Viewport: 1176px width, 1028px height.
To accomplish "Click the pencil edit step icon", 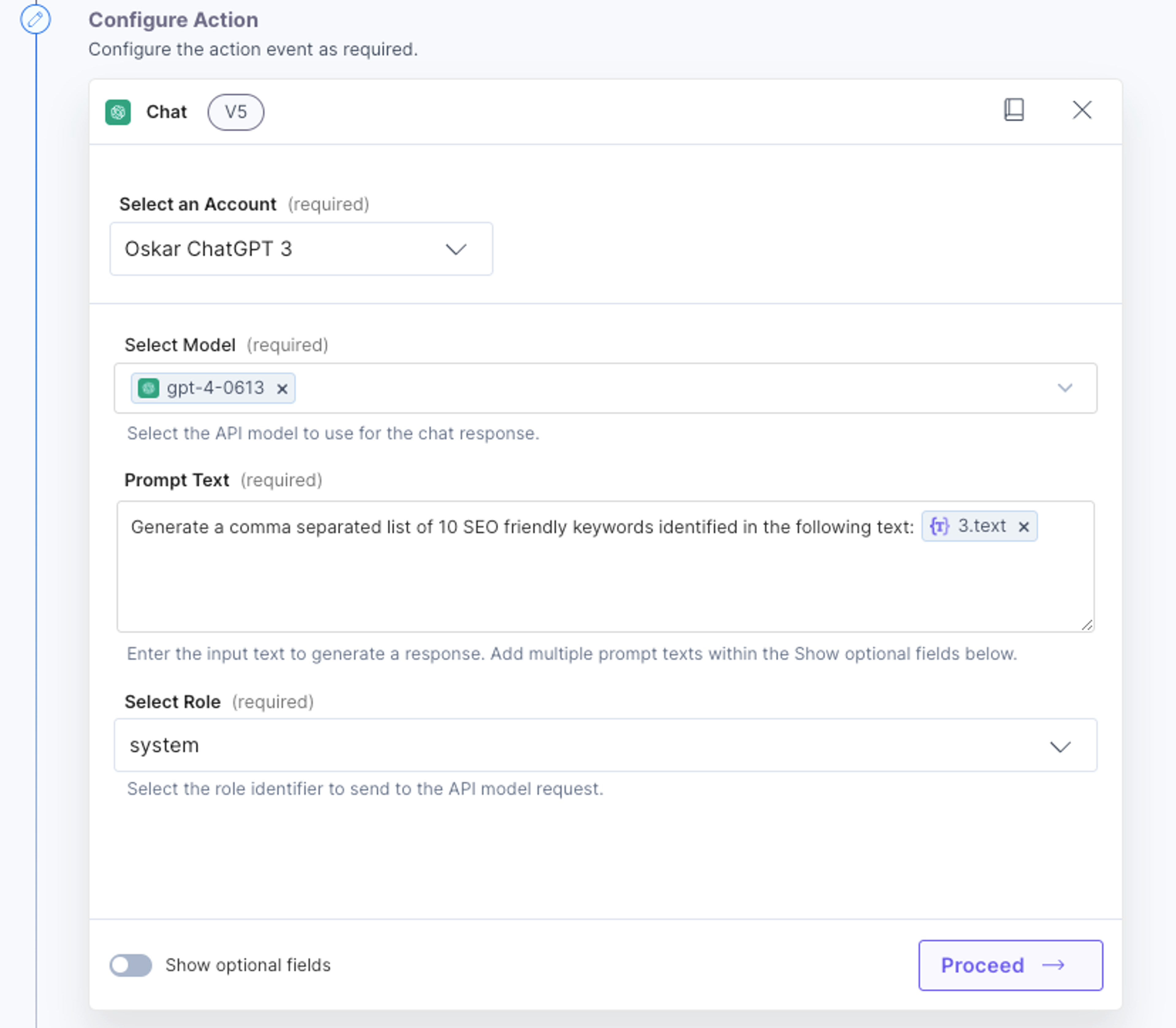I will (x=36, y=19).
